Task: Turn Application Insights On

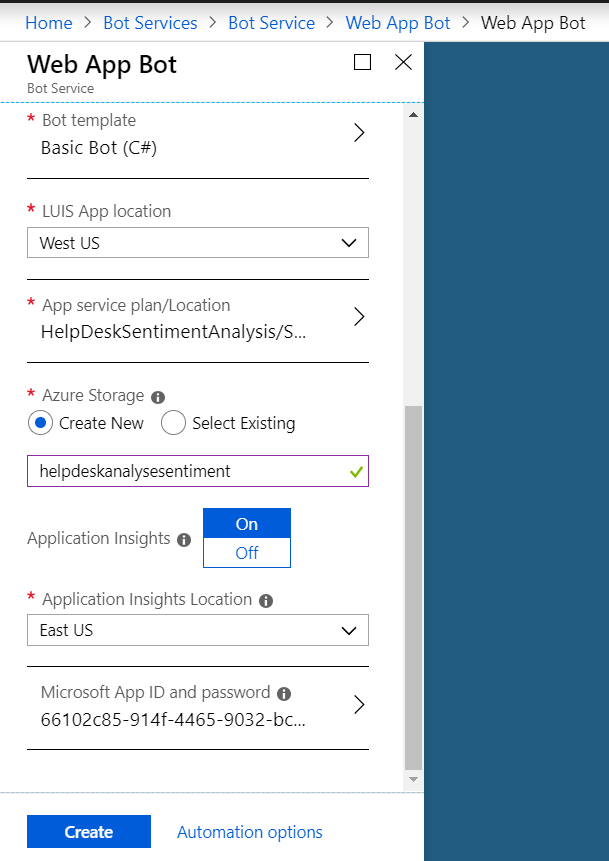Action: coord(247,524)
